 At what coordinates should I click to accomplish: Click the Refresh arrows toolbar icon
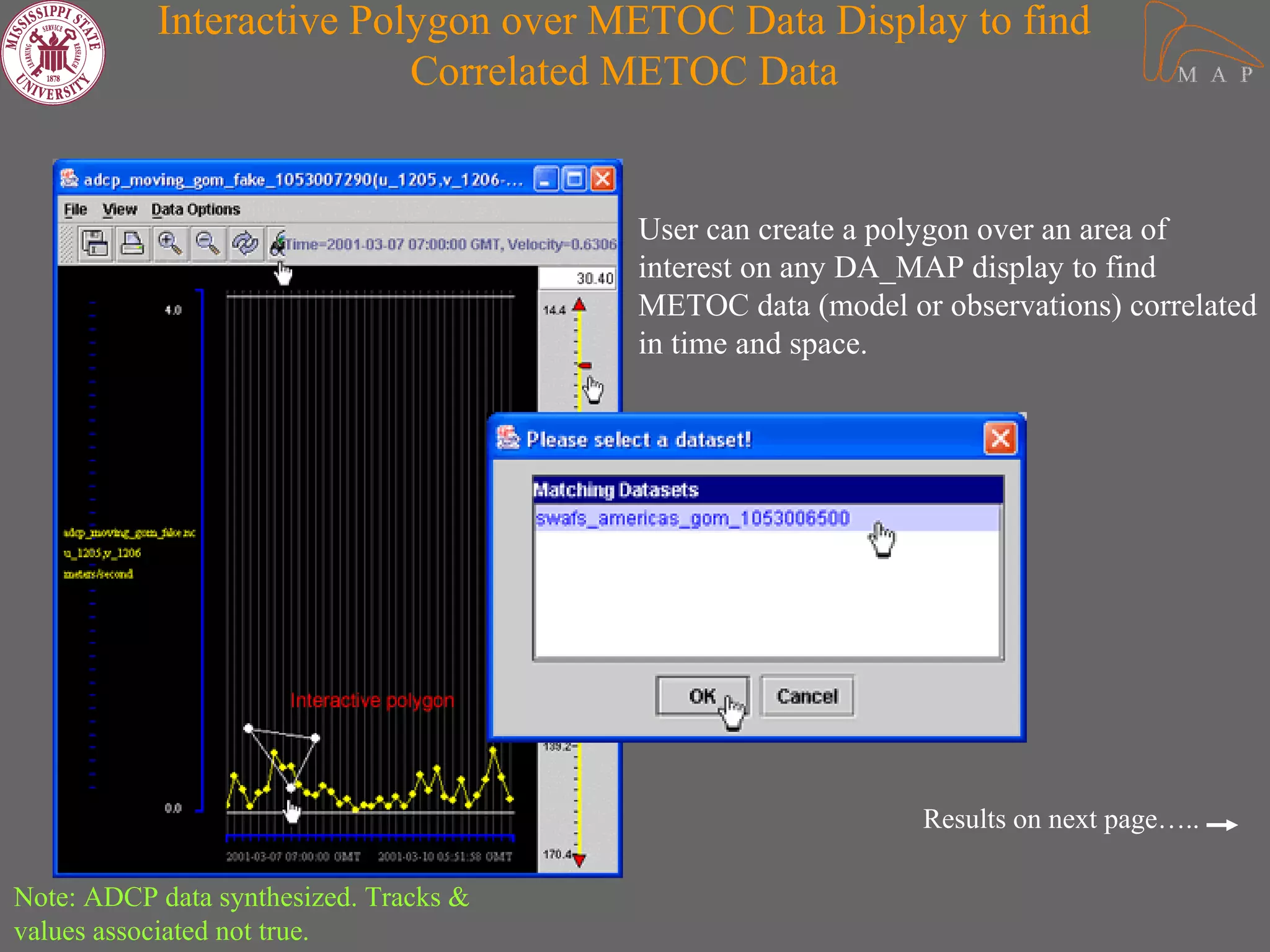click(x=246, y=244)
